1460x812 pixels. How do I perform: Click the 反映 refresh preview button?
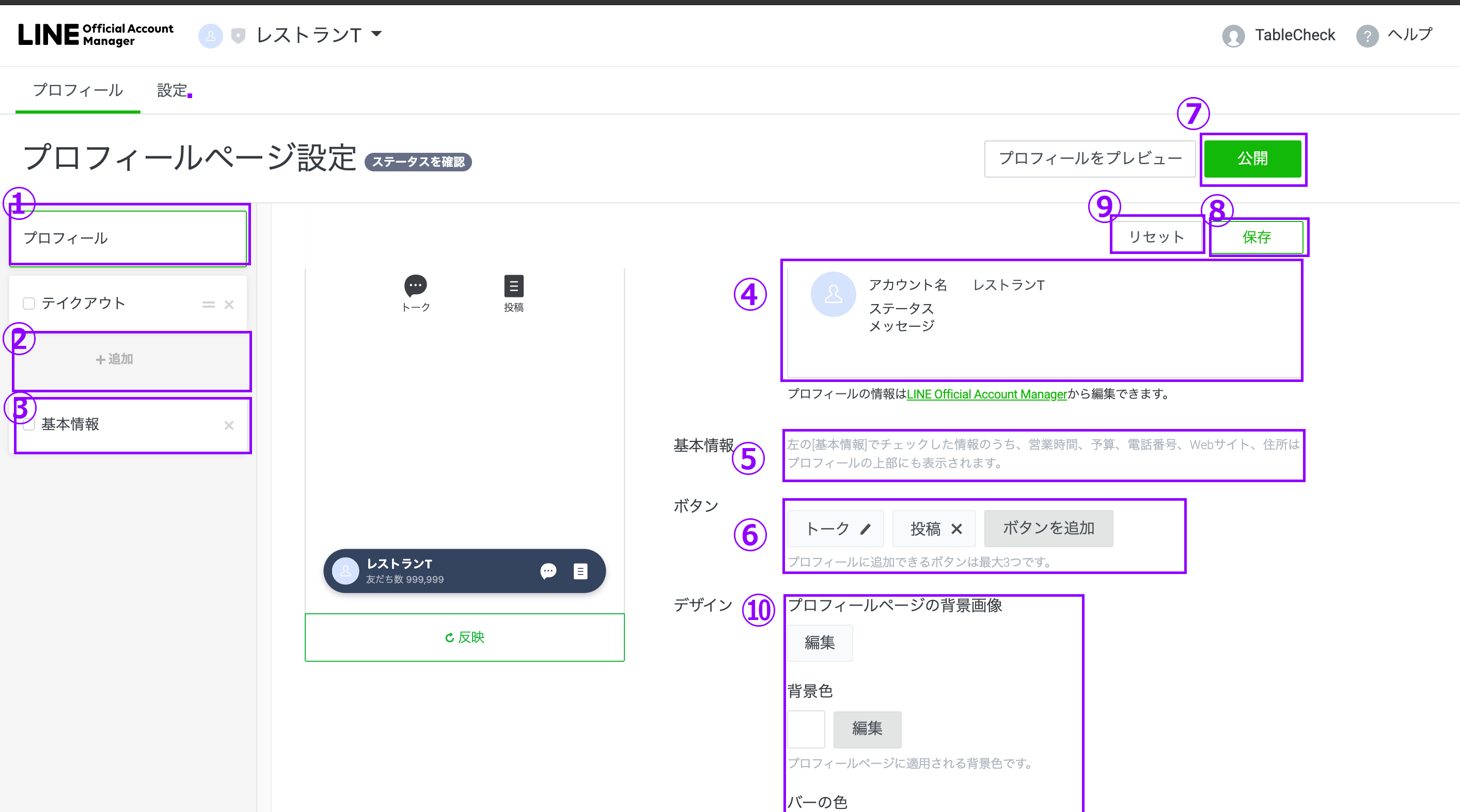click(464, 638)
